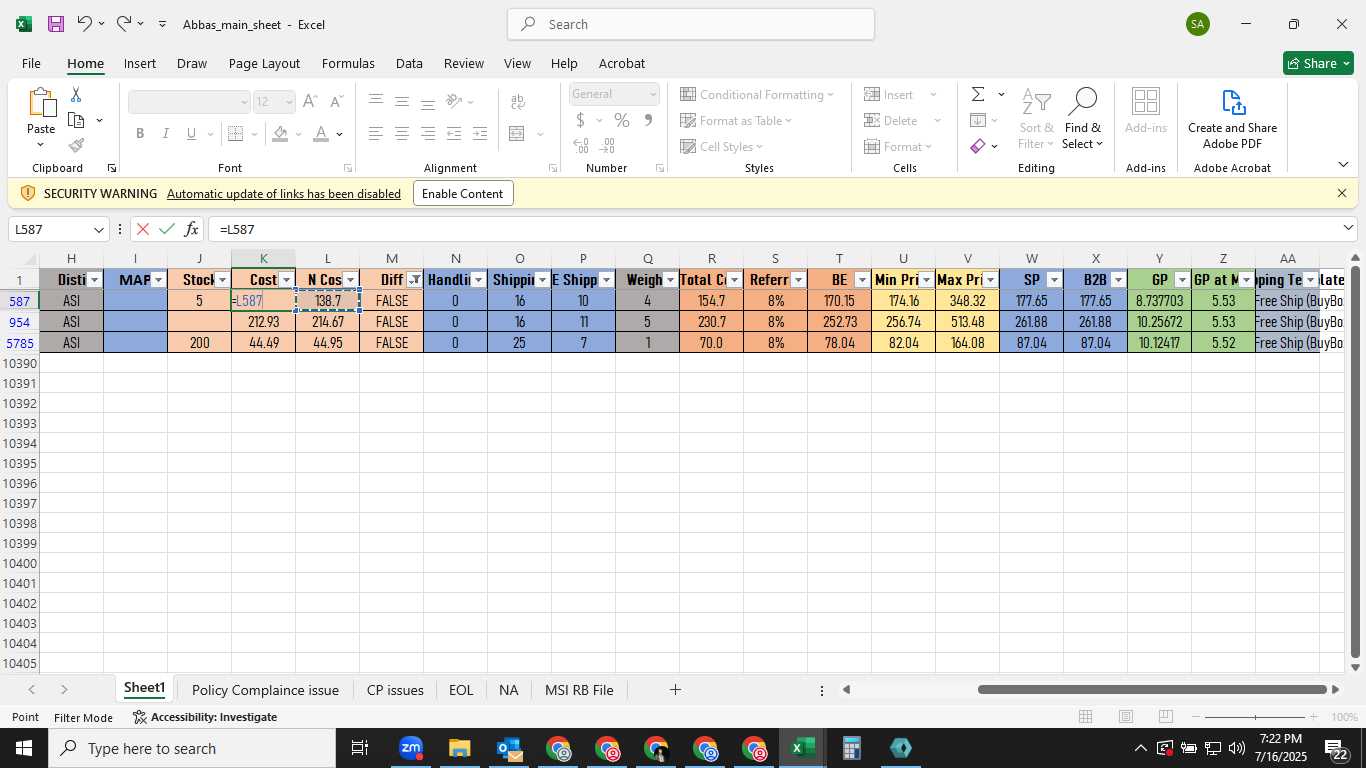Click in the Name Box field
This screenshot has height=768, width=1366.
pos(48,229)
